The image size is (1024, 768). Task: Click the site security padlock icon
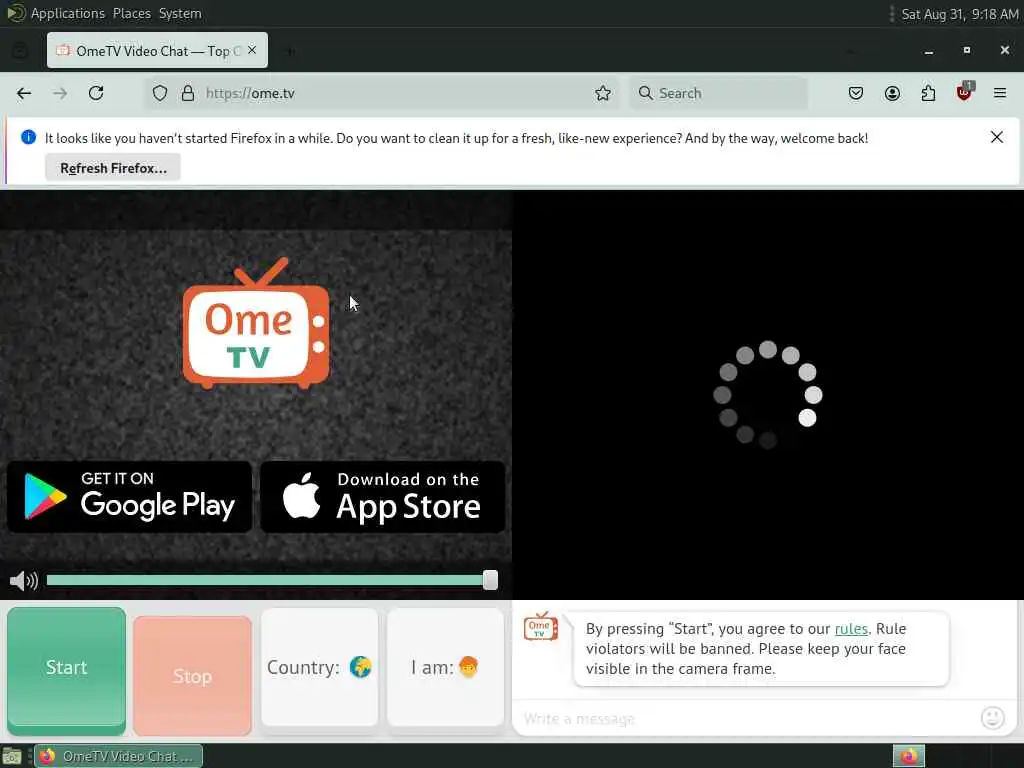pyautogui.click(x=187, y=93)
